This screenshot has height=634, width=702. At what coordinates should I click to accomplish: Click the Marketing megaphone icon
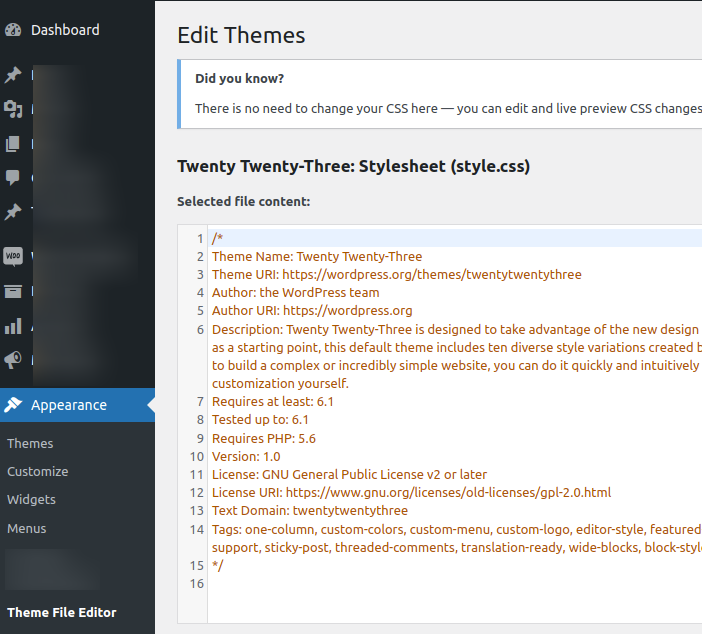pyautogui.click(x=13, y=360)
